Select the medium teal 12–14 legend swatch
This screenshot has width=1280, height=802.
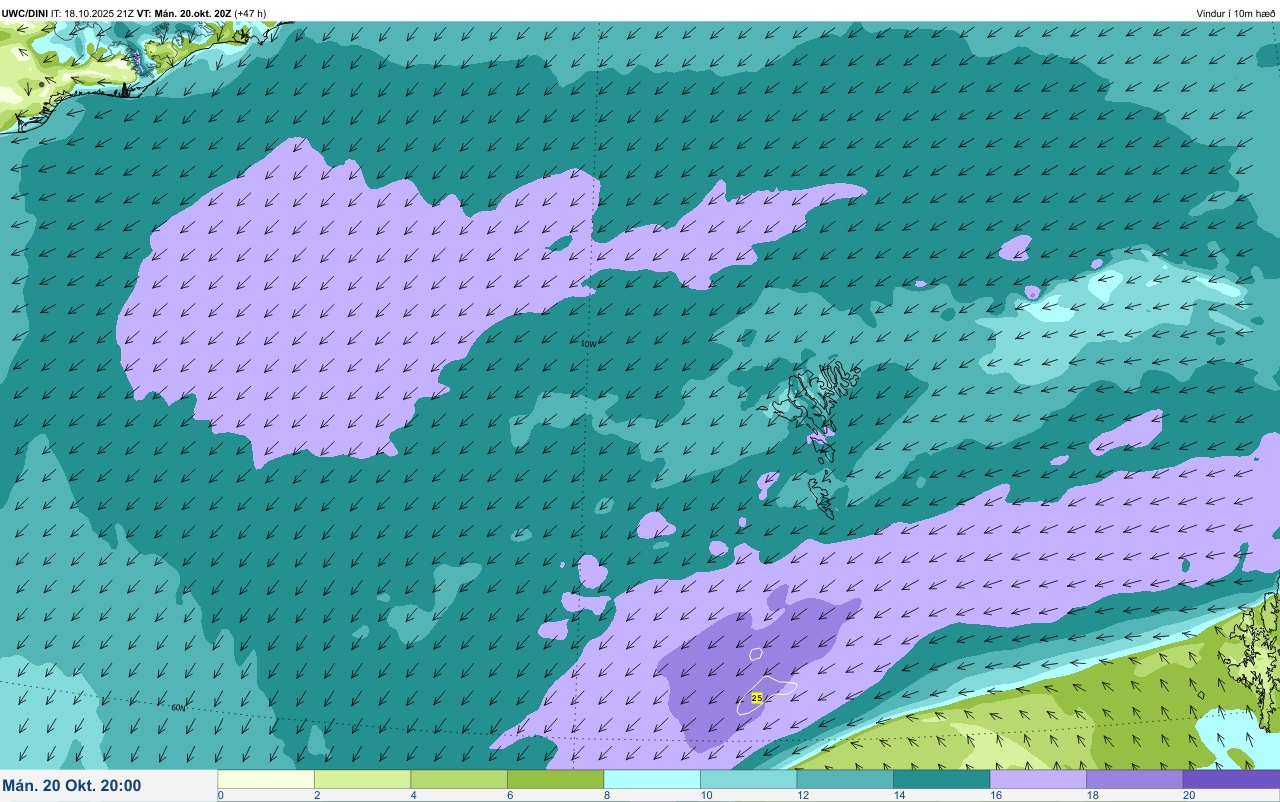[x=845, y=779]
